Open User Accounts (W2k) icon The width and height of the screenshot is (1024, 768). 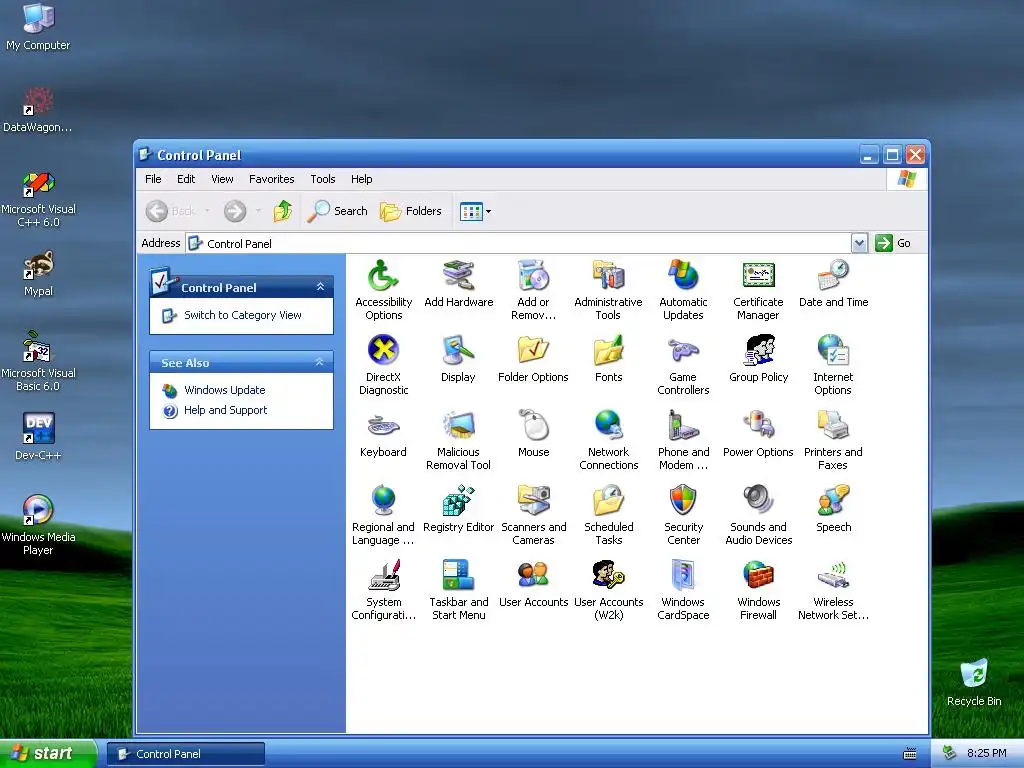coord(609,575)
